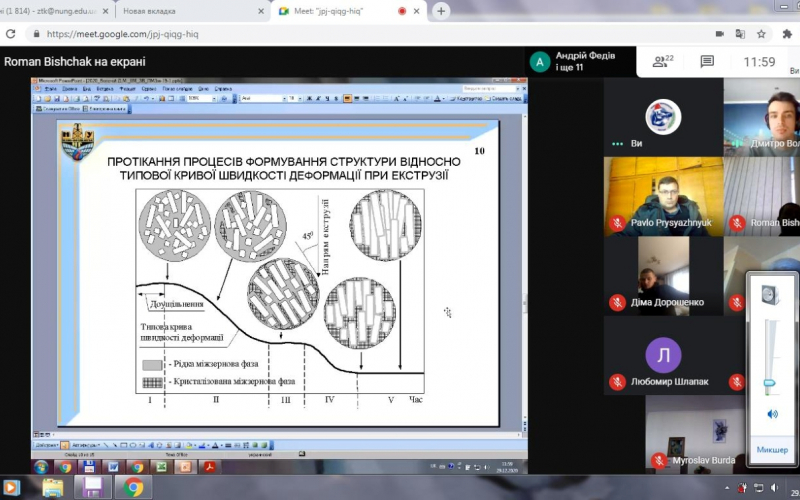The height and width of the screenshot is (500, 800).
Task: Open the participants list icon
Action: tap(661, 62)
